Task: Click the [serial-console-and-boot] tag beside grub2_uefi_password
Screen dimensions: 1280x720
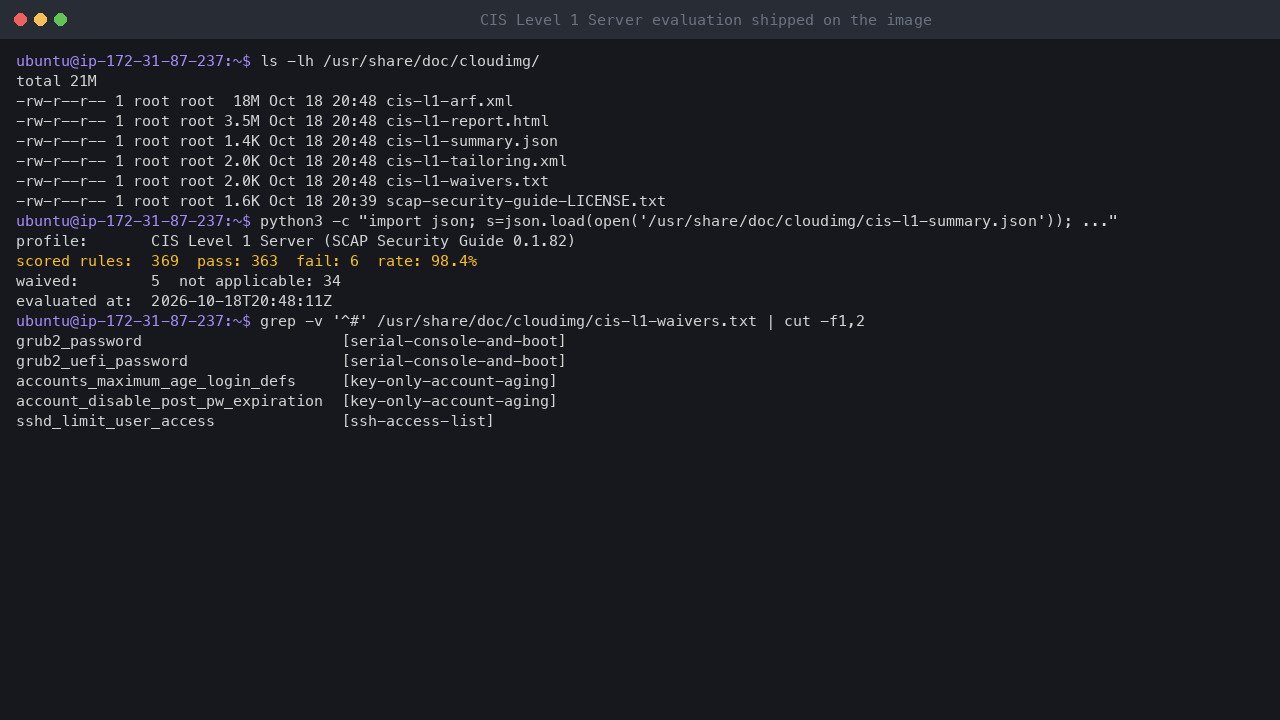Action: pyautogui.click(x=454, y=361)
